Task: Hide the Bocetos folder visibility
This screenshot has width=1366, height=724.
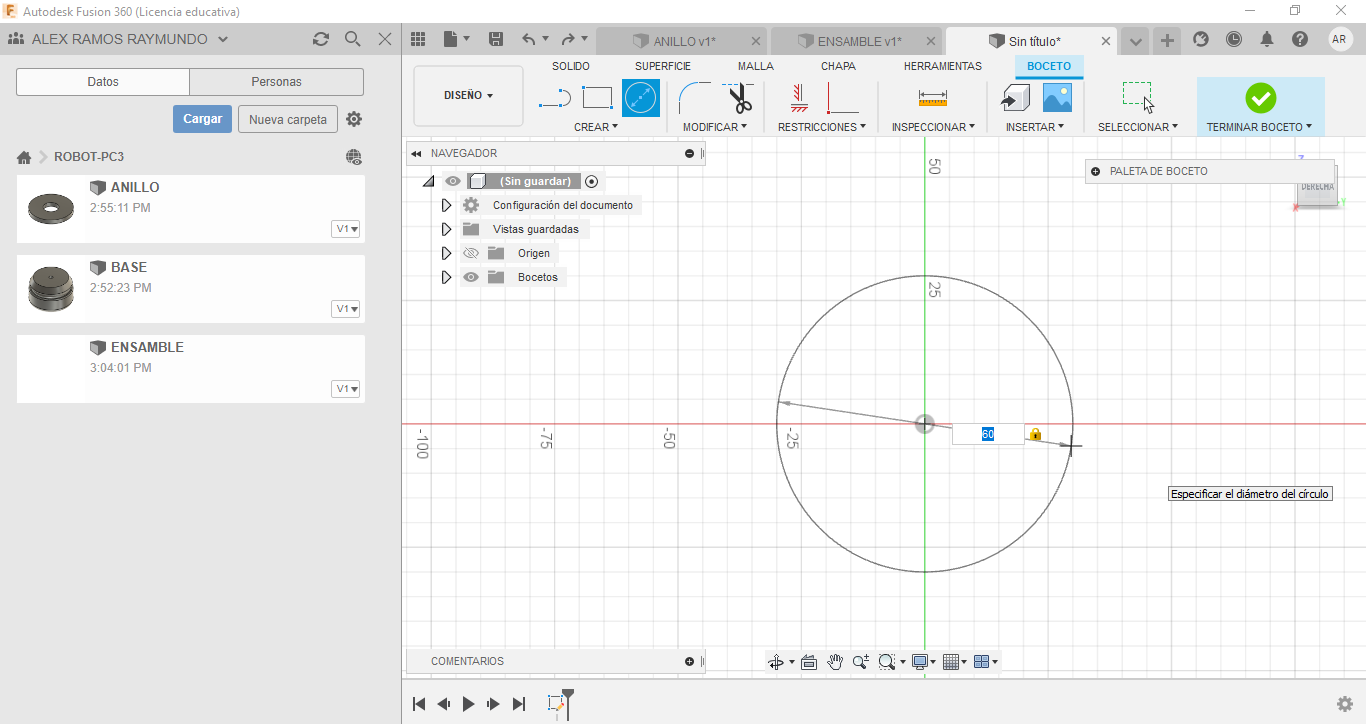Action: [471, 277]
